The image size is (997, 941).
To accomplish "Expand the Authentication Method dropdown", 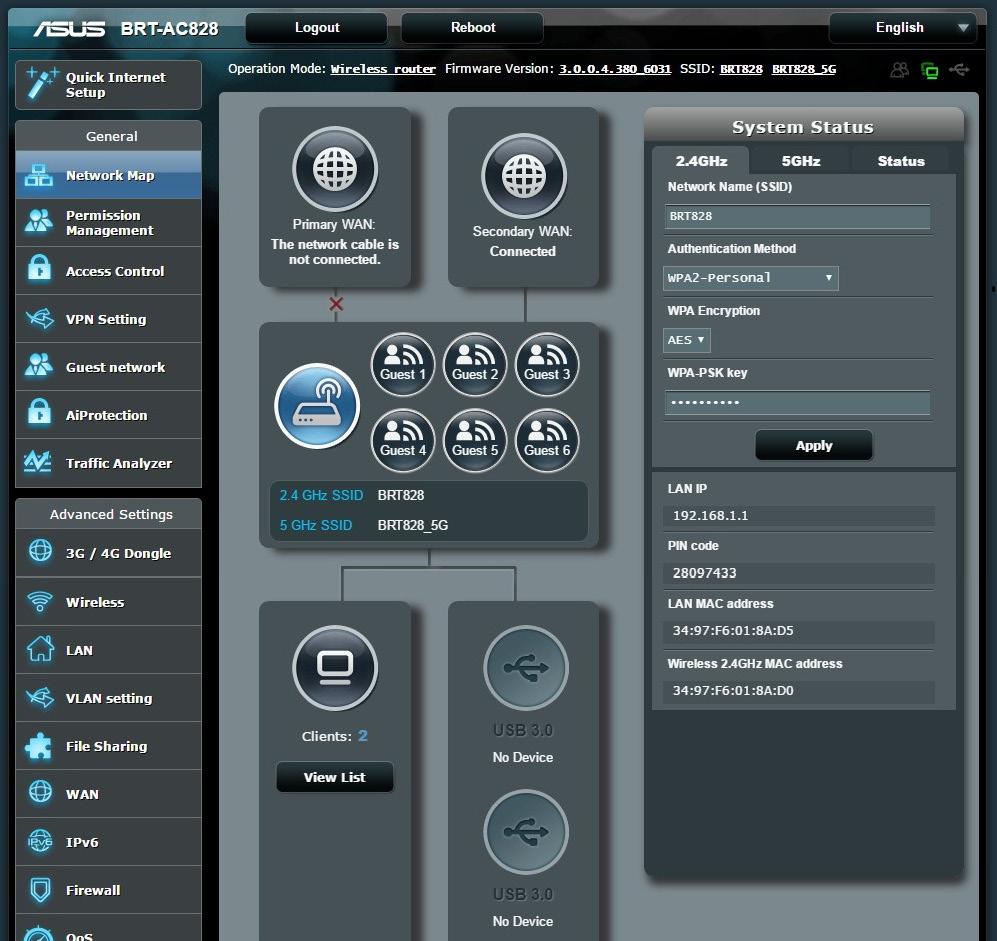I will pyautogui.click(x=750, y=278).
